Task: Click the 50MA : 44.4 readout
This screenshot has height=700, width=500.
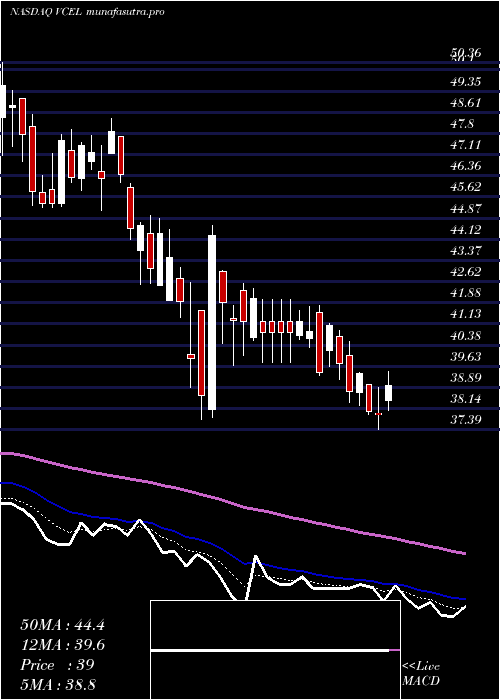Action: pos(62,625)
